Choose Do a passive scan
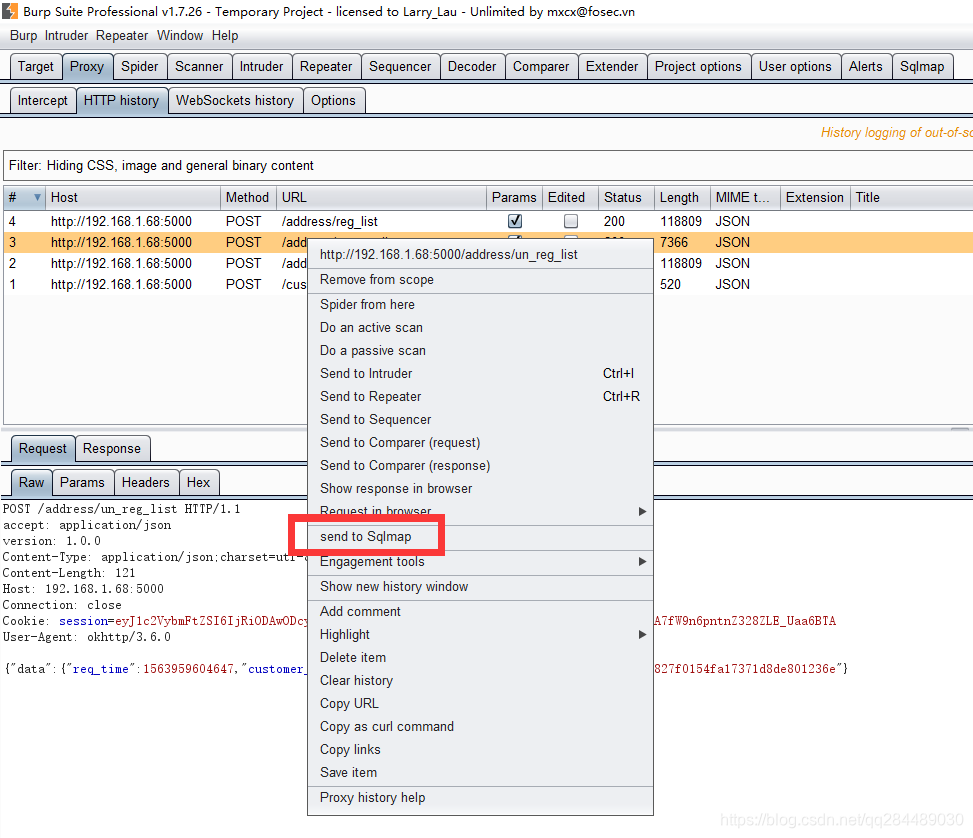 point(480,350)
